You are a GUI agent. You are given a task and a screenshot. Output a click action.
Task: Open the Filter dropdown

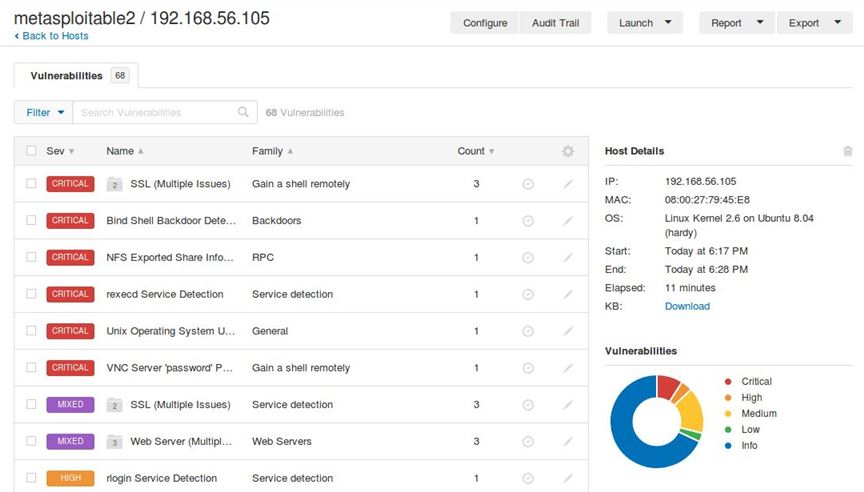tap(44, 112)
